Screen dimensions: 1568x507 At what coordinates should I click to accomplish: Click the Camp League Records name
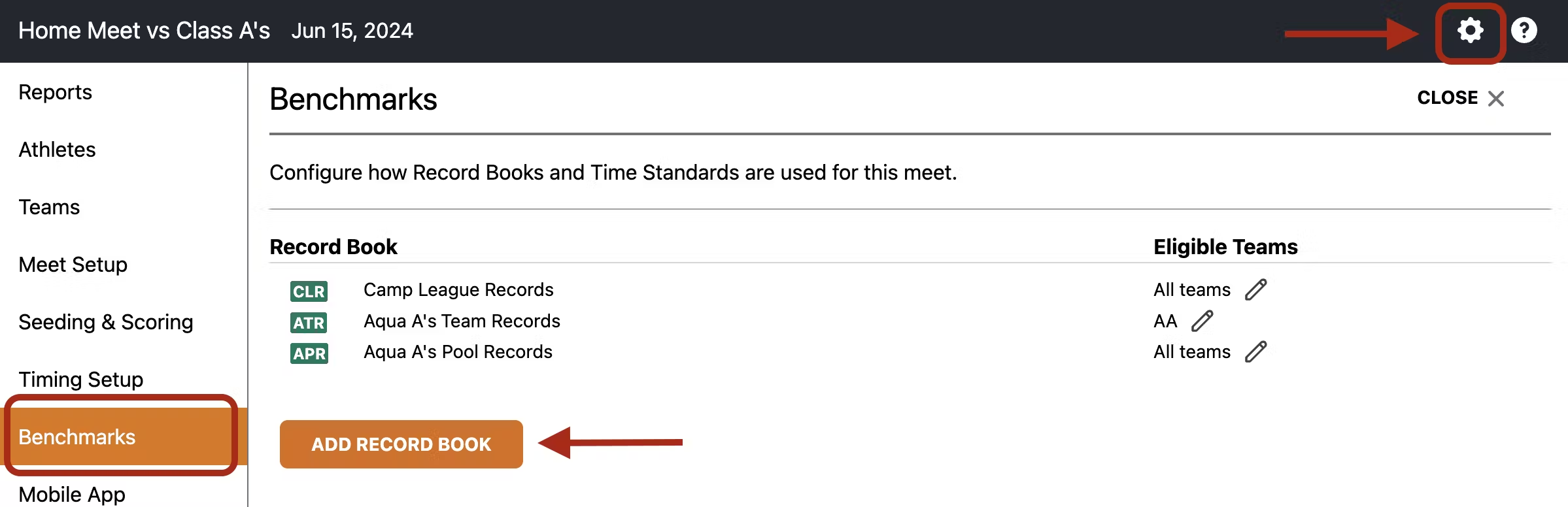tap(458, 289)
